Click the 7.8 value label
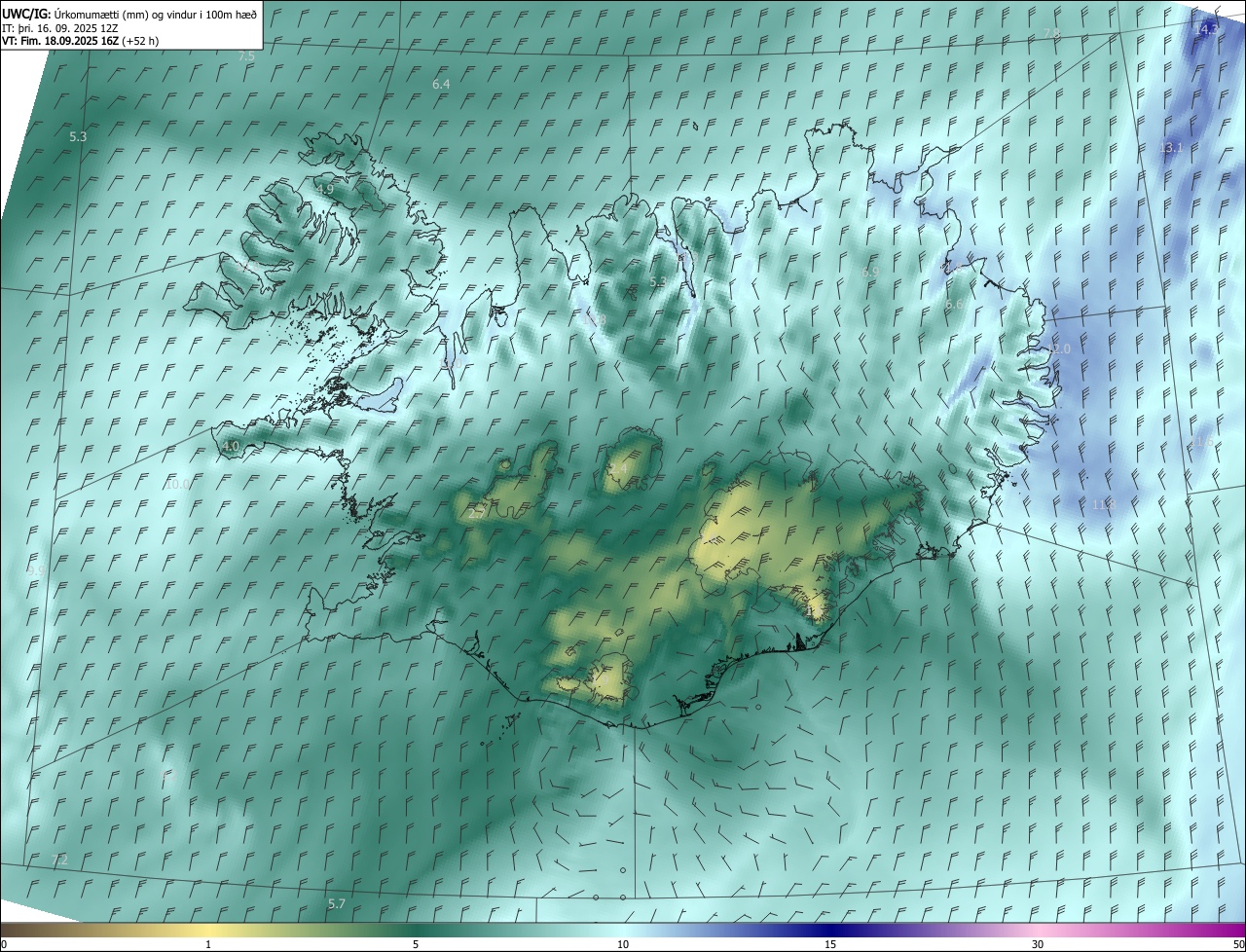The width and height of the screenshot is (1246, 952). click(x=1051, y=33)
